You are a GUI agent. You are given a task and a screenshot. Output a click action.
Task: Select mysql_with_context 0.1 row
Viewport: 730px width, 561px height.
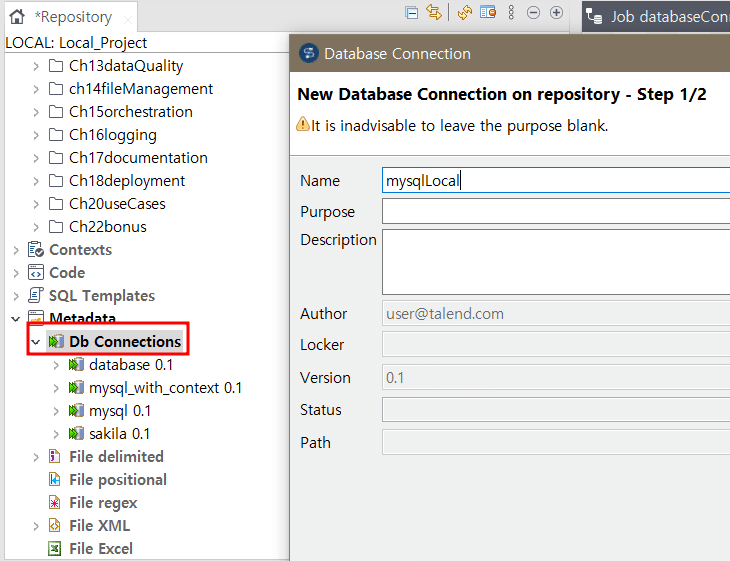pyautogui.click(x=165, y=388)
